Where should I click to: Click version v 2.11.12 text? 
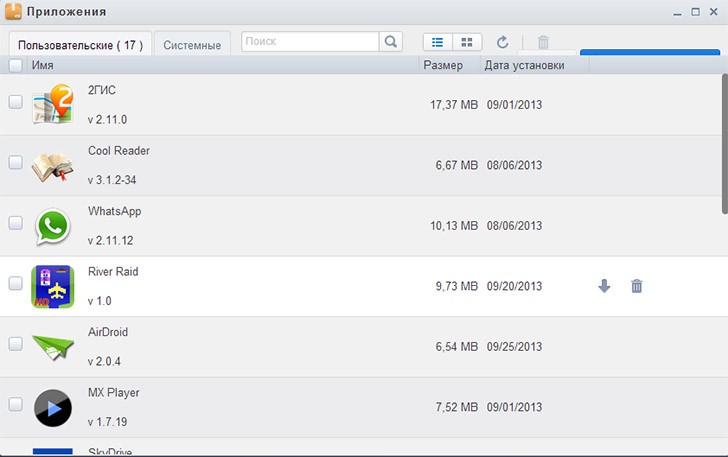110,241
